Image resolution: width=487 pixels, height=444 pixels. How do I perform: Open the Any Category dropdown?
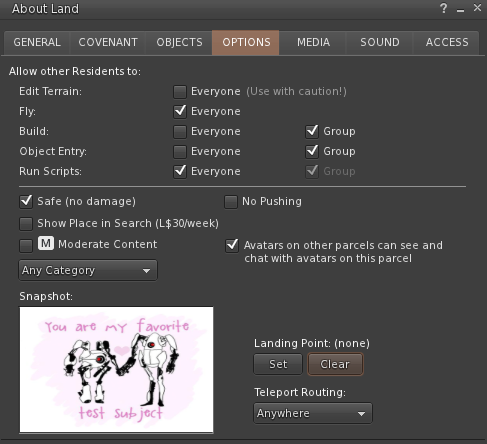[88, 270]
